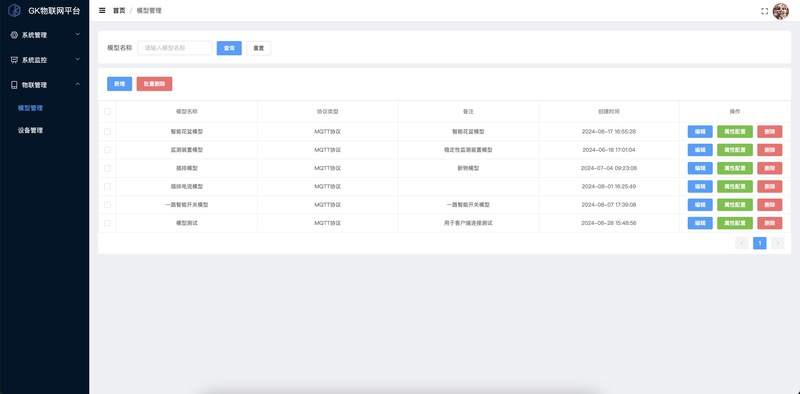800x394 pixels.
Task: Open the user avatar menu
Action: point(781,11)
